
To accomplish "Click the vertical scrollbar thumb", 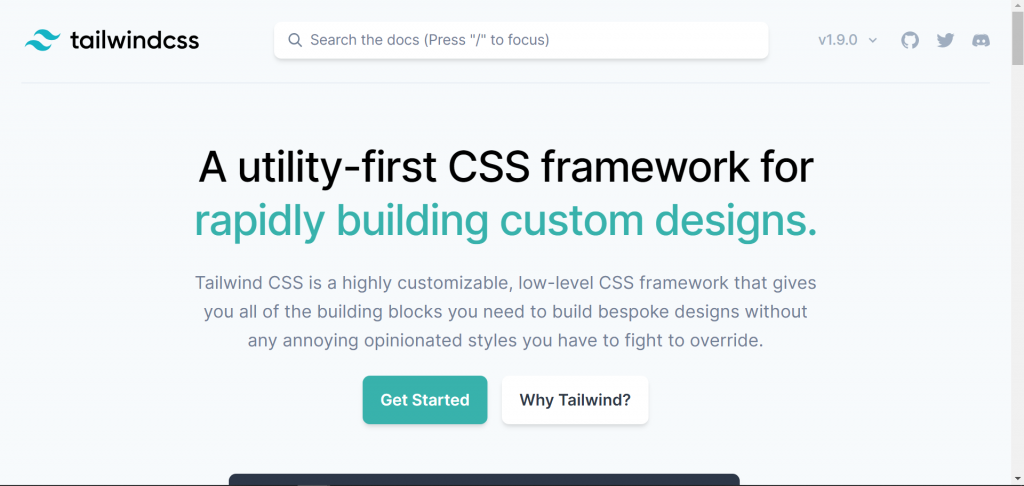I will (x=1017, y=38).
